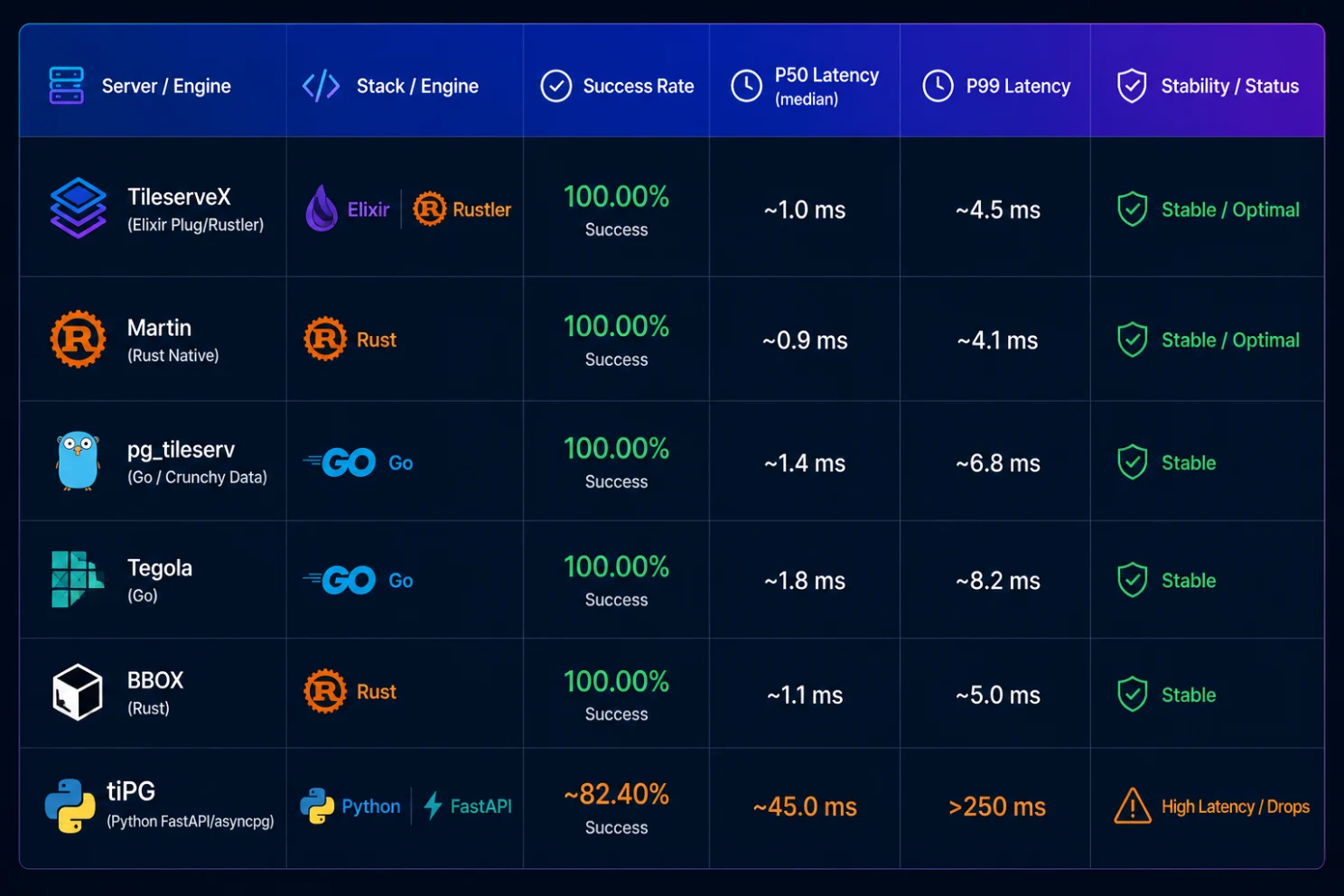Click the orange gear icon beside the Rustler label

[430, 210]
